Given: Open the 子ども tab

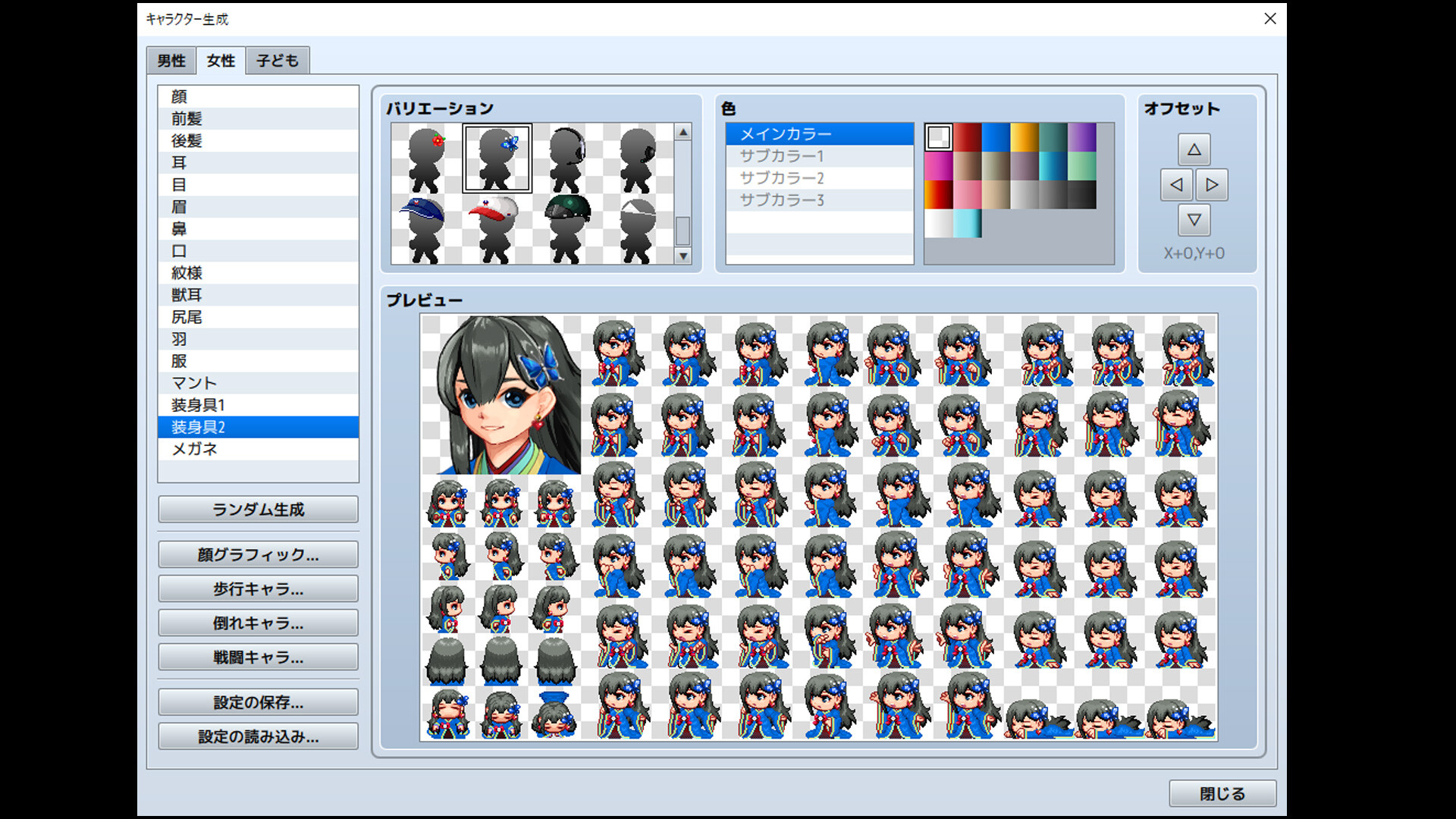Looking at the screenshot, I should click(277, 60).
